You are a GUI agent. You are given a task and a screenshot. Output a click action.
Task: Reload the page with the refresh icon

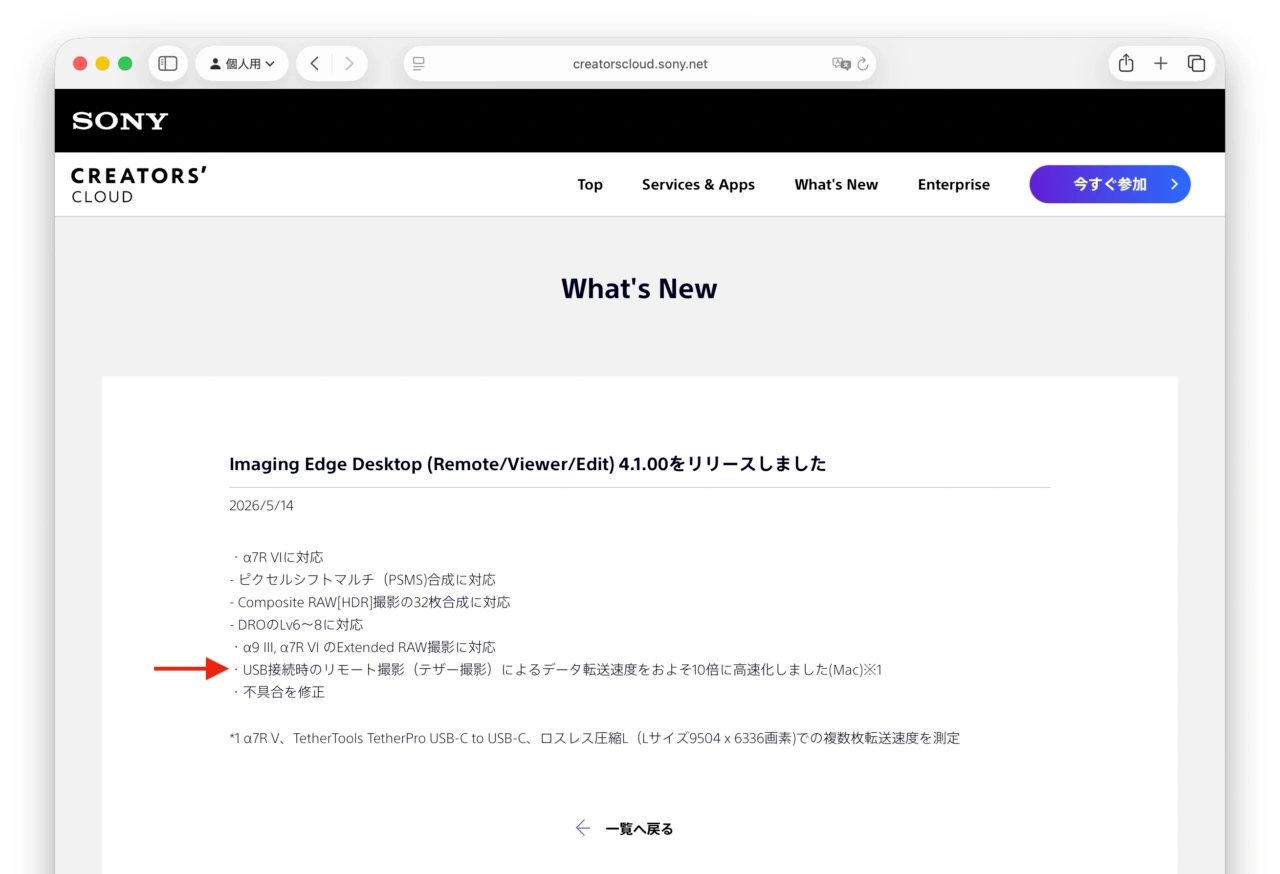tap(863, 64)
